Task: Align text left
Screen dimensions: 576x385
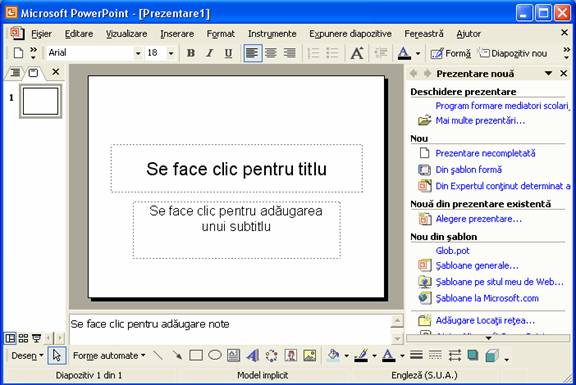Action: pyautogui.click(x=252, y=53)
